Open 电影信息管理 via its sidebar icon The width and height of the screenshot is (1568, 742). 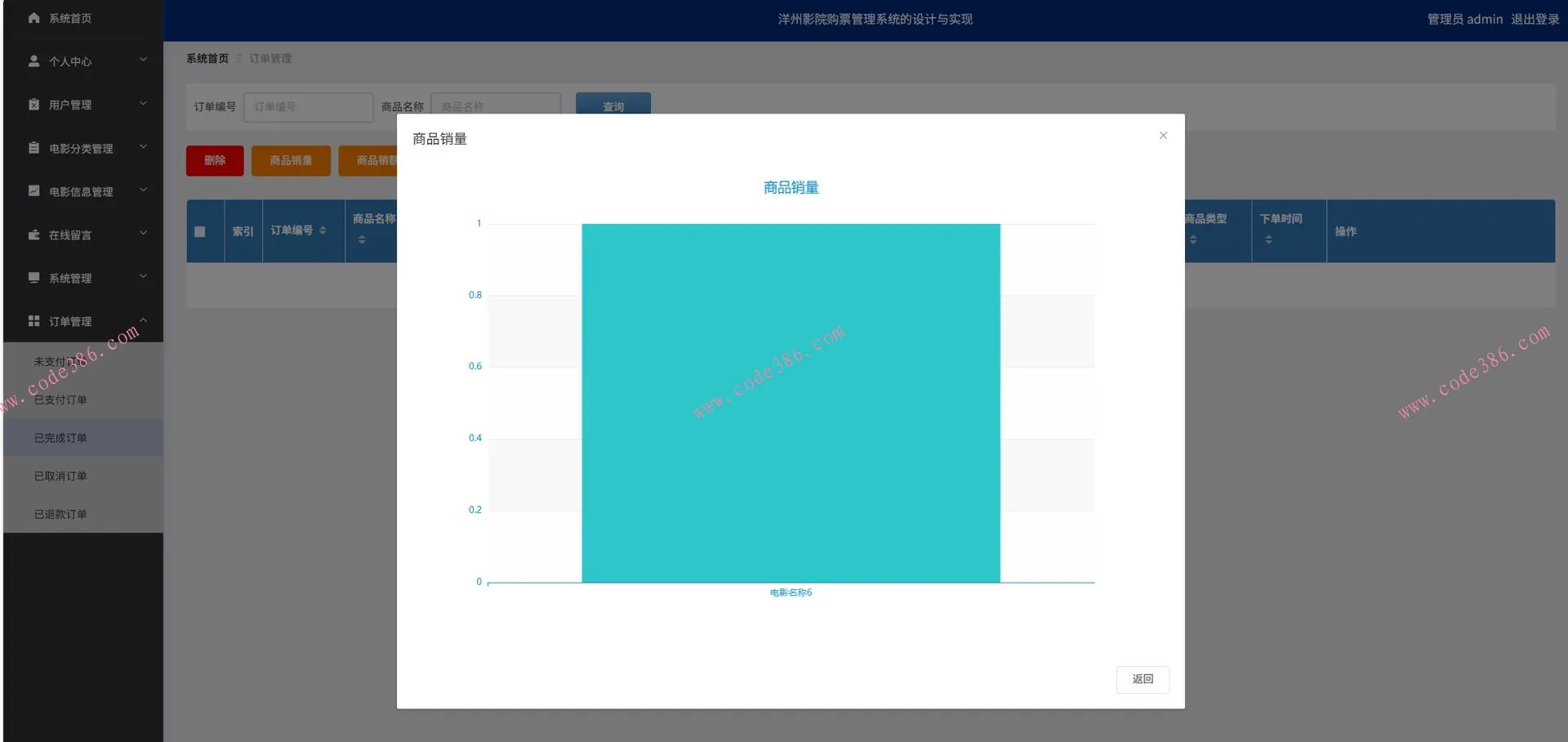pyautogui.click(x=33, y=191)
